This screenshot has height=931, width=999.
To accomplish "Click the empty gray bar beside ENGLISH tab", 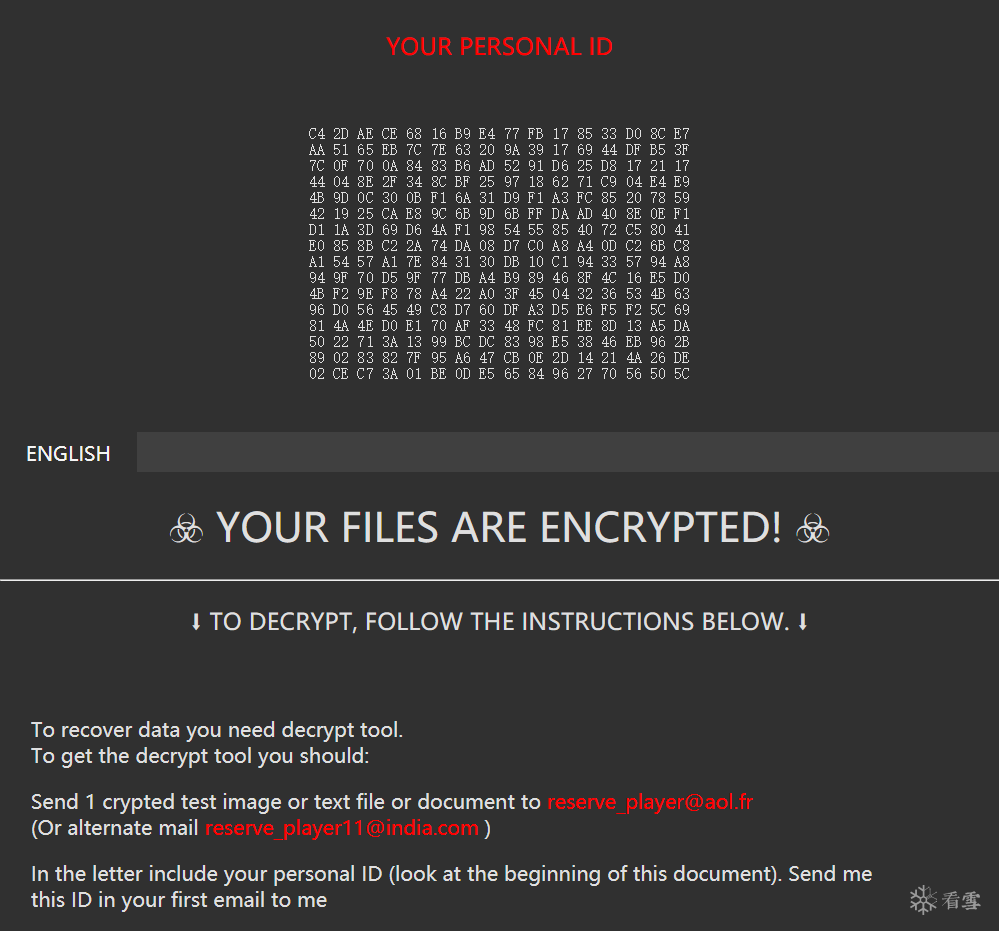I will 567,452.
